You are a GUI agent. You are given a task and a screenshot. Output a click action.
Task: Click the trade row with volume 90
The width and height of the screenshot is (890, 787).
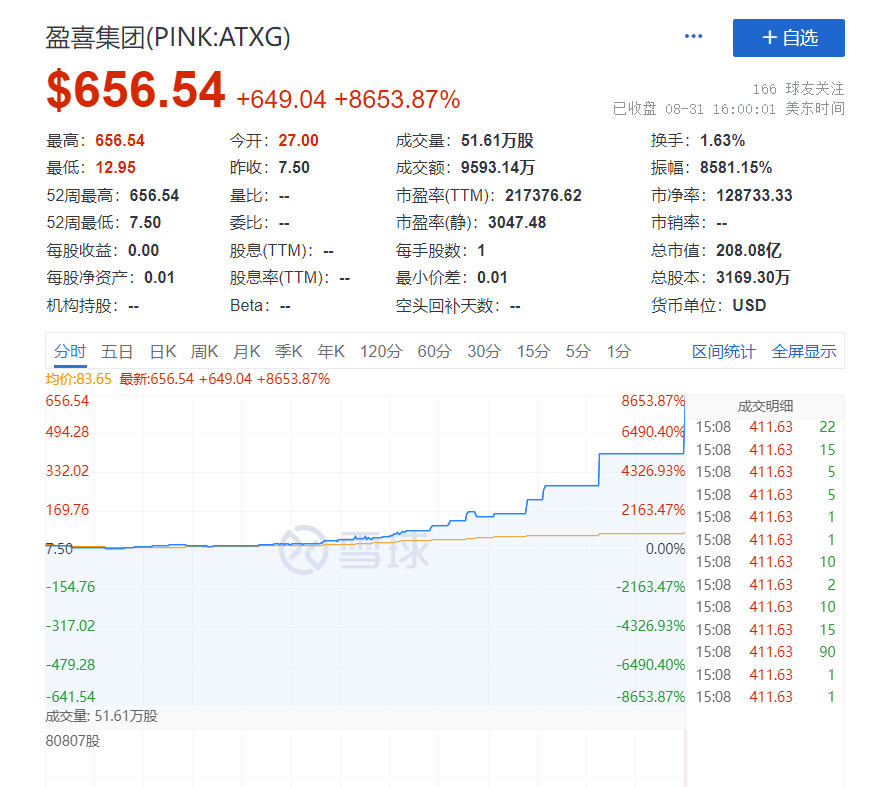point(765,652)
